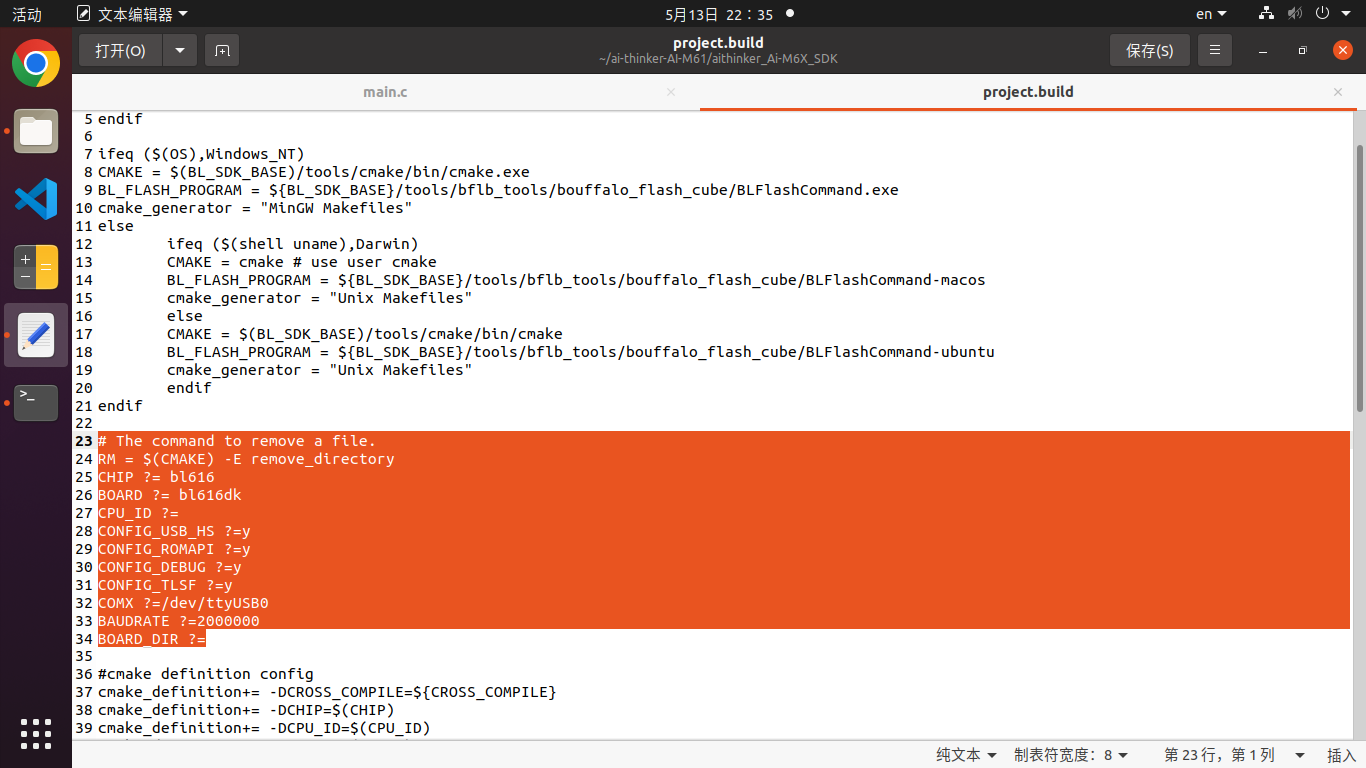Click the line 'RM = $(CMAKE) -E remove_directory'

(246, 459)
